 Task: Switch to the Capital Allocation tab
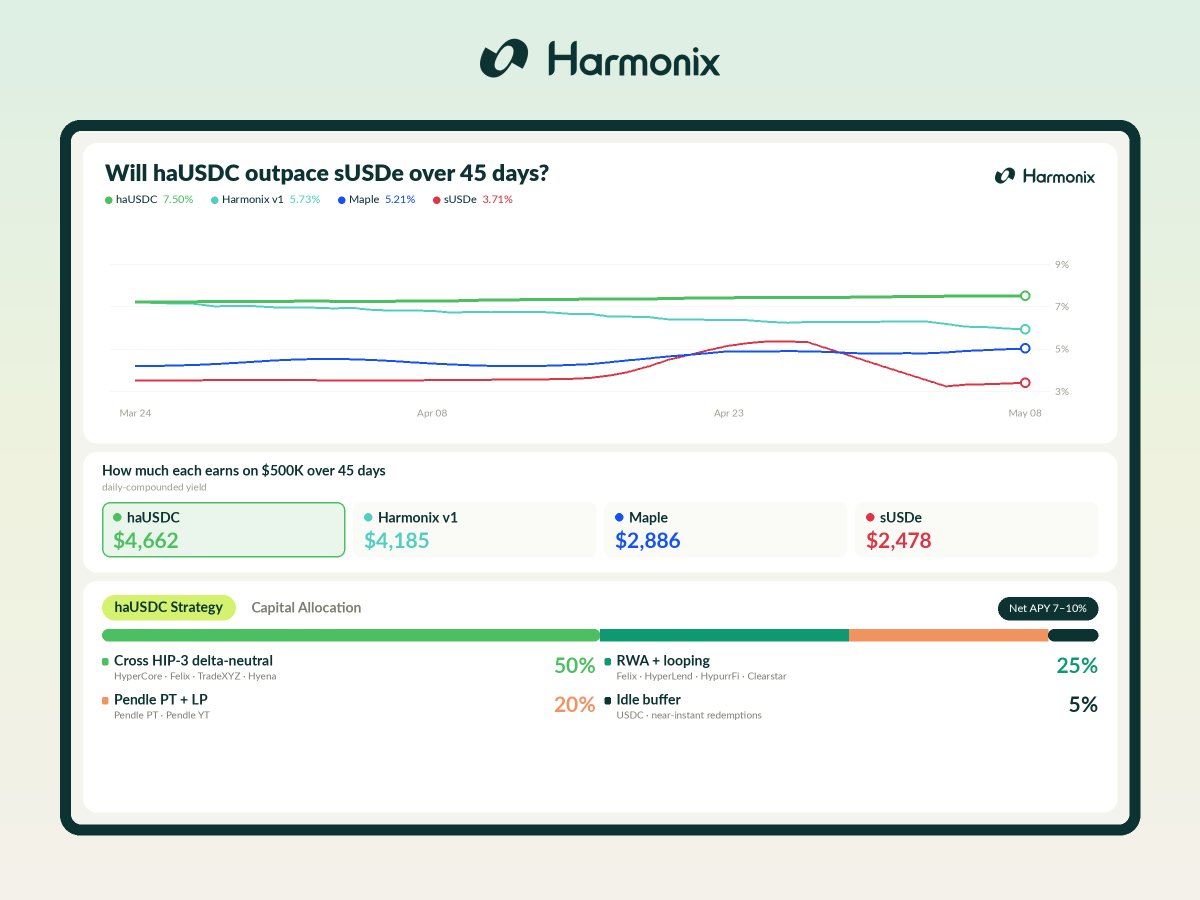[x=306, y=607]
